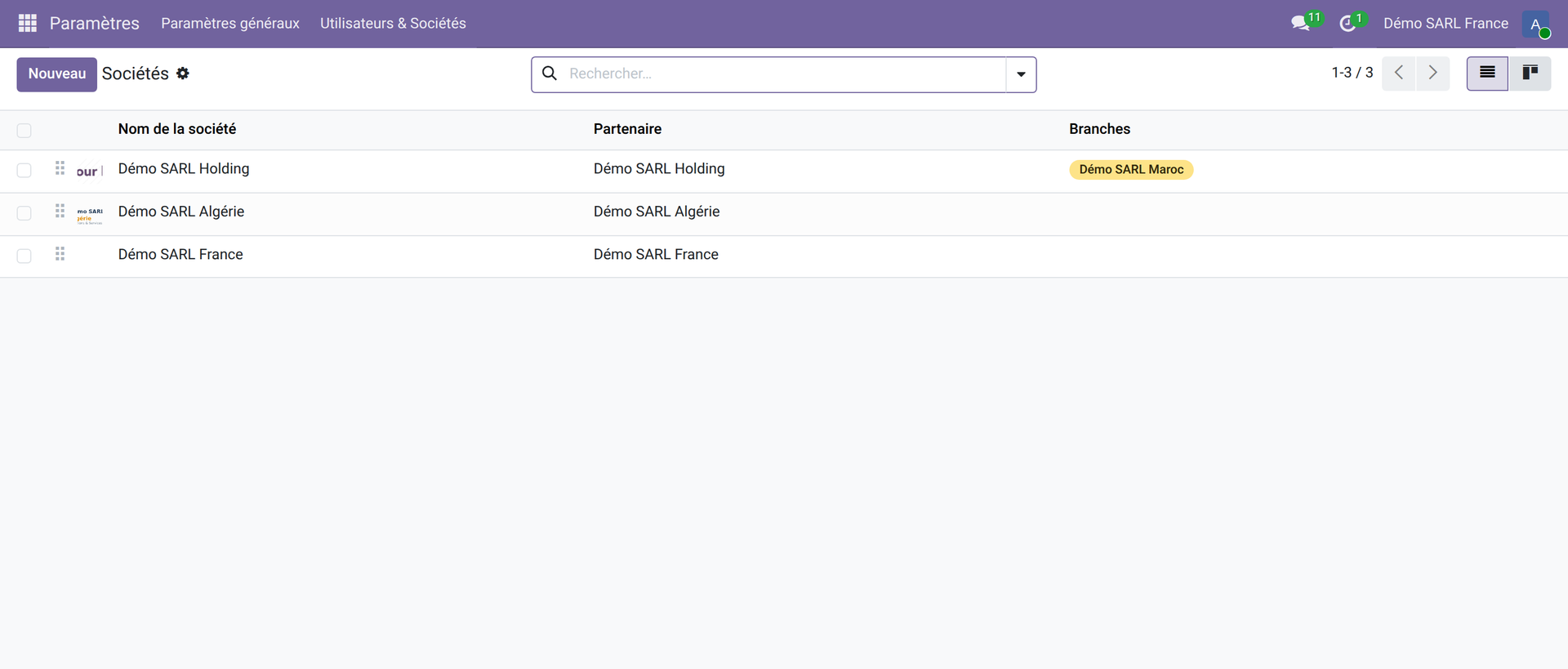Click partner cell Démo SARL Algérie

coord(657,212)
